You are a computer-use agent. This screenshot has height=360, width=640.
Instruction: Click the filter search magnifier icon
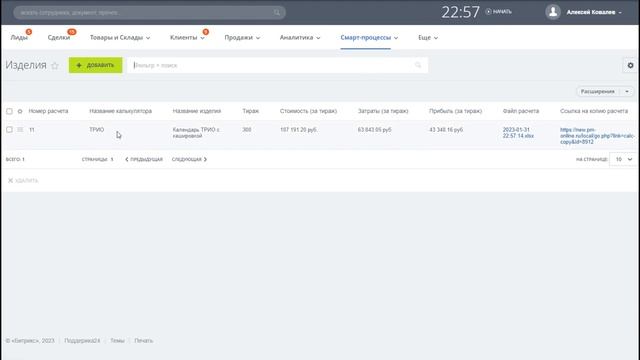pyautogui.click(x=418, y=65)
